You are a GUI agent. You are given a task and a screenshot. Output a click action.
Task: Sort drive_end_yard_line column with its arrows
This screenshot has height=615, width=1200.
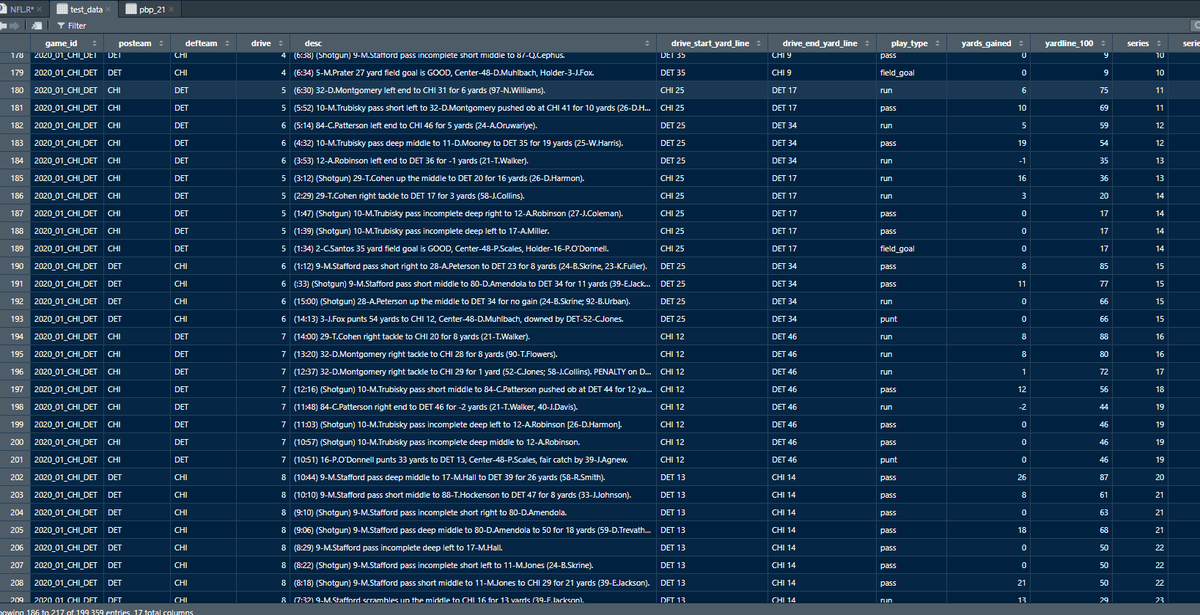tap(868, 44)
